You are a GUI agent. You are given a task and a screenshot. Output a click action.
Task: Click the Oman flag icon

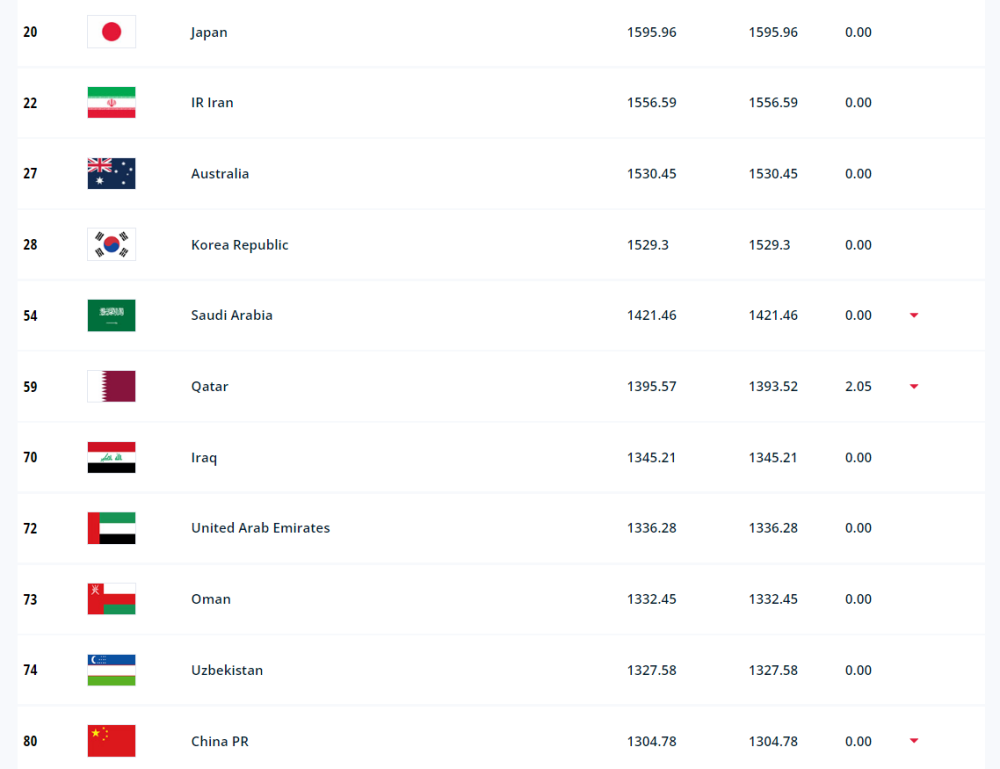(x=112, y=599)
